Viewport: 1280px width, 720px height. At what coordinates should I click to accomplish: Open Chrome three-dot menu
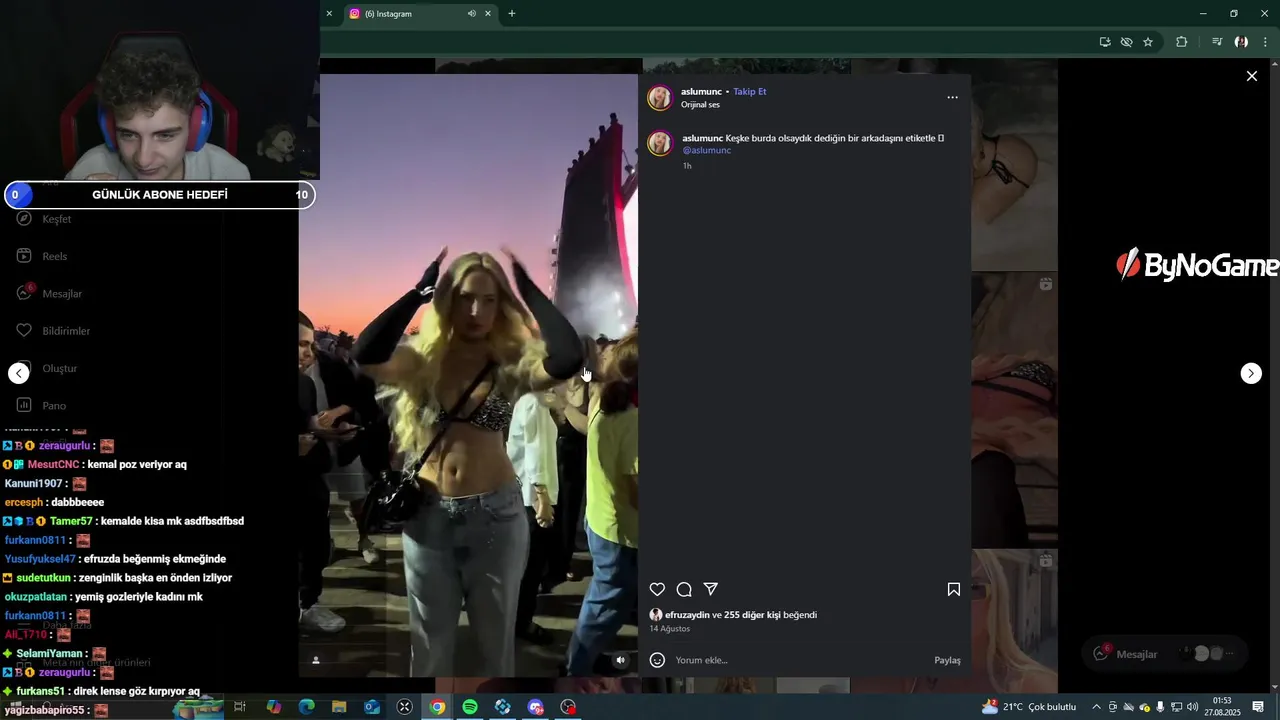[x=1265, y=42]
